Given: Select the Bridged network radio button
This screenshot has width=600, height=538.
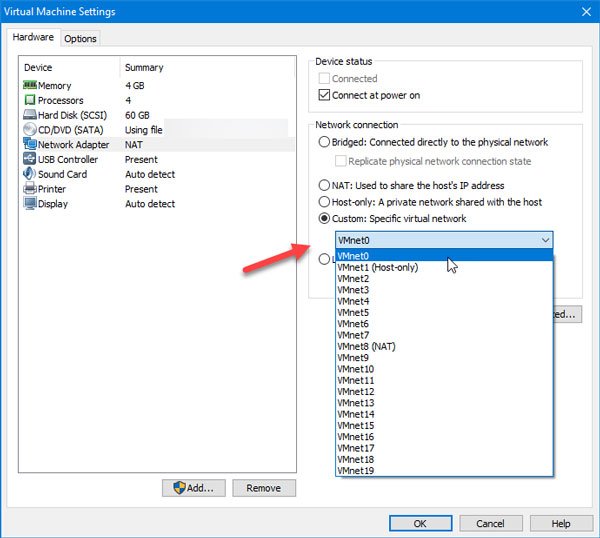Looking at the screenshot, I should (x=324, y=142).
